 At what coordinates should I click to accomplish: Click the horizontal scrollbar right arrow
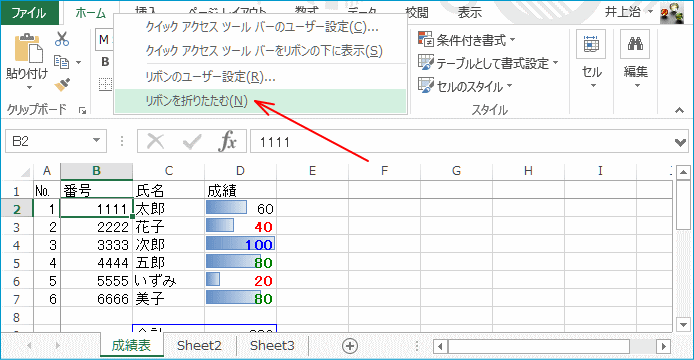[663, 346]
